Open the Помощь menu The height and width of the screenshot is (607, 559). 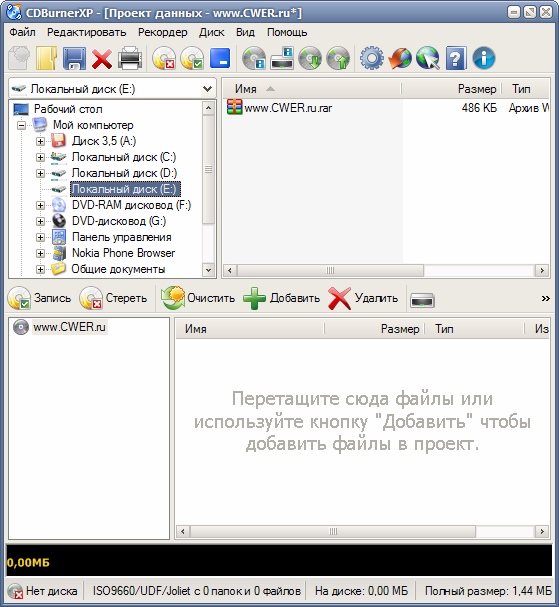(x=287, y=32)
